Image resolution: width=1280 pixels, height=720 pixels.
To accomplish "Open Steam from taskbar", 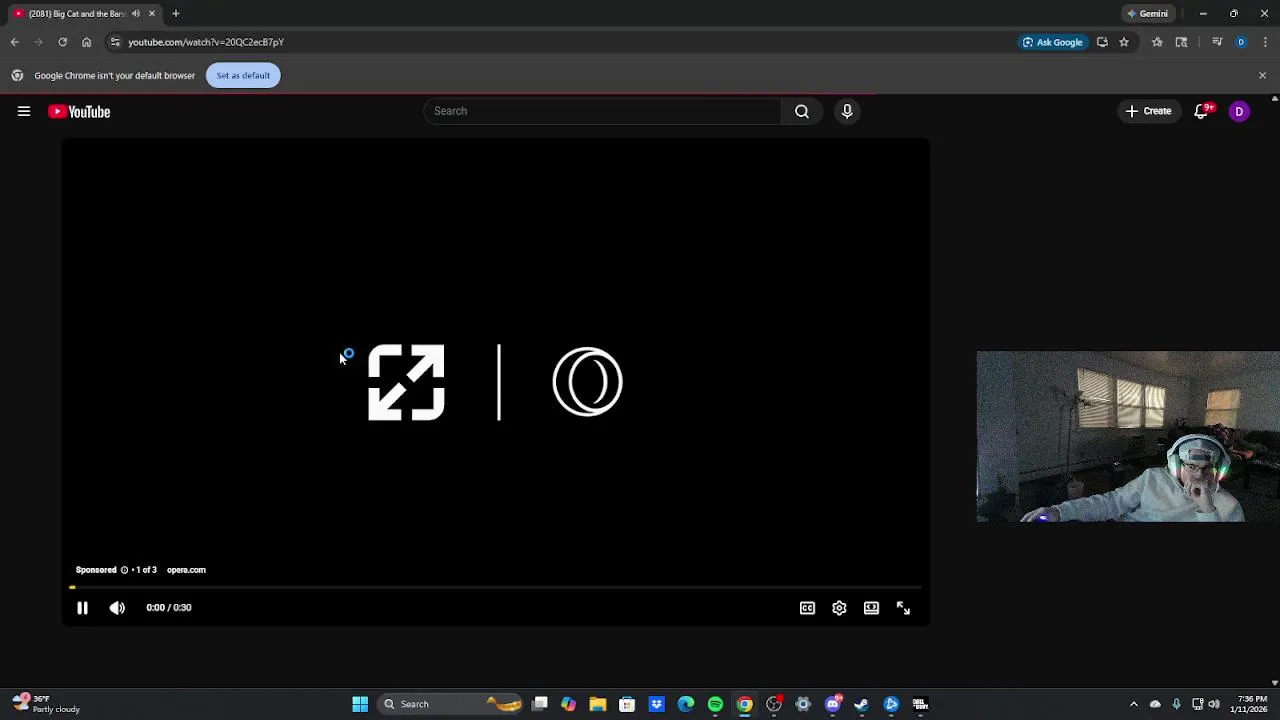I will point(862,704).
